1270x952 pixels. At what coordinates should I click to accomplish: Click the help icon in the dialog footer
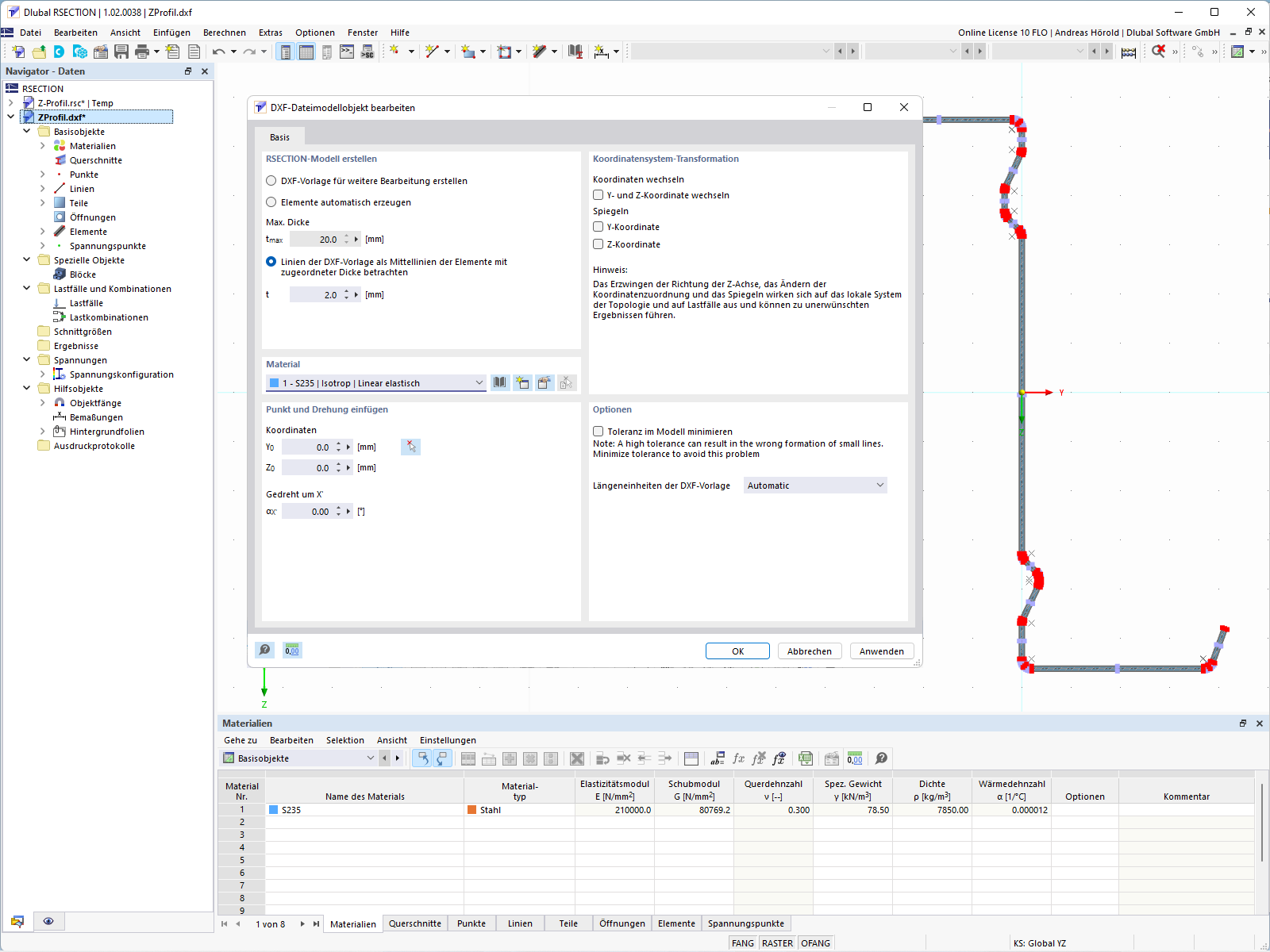coord(265,651)
